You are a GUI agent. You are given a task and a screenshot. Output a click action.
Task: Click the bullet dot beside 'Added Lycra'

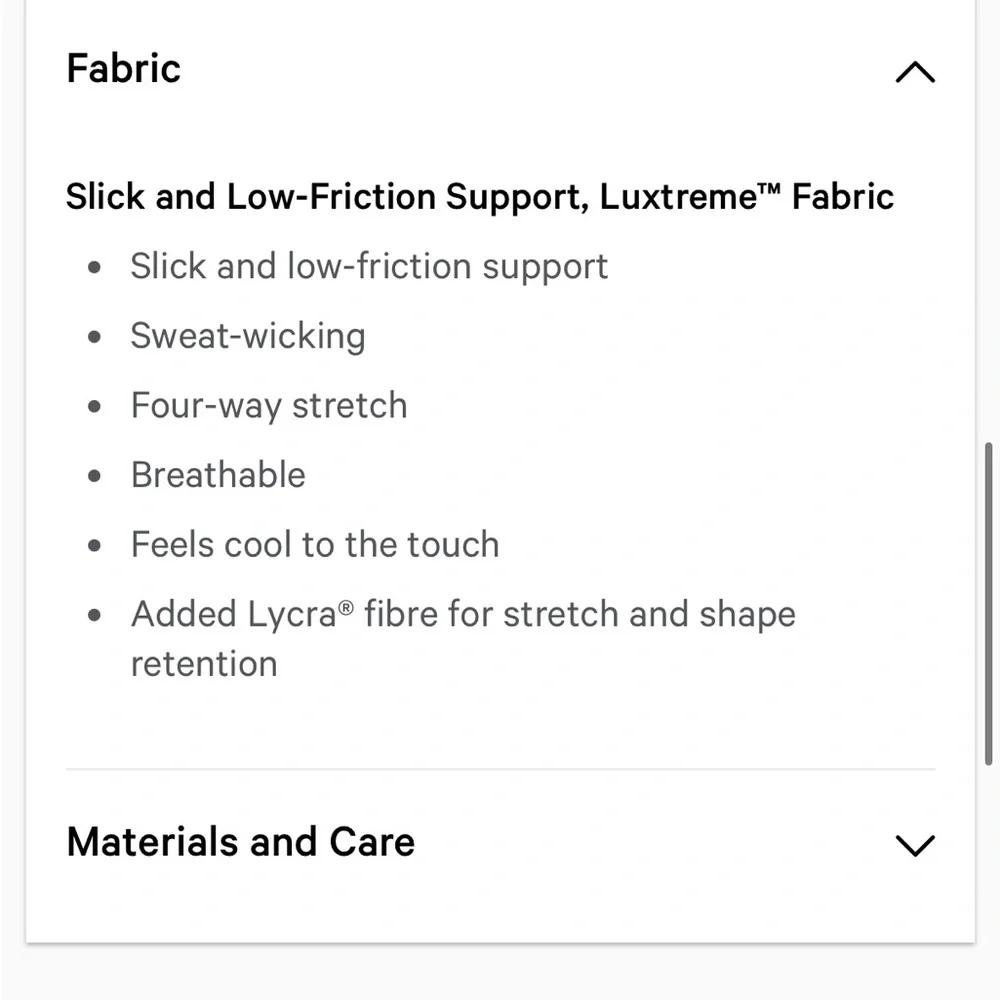click(x=95, y=615)
